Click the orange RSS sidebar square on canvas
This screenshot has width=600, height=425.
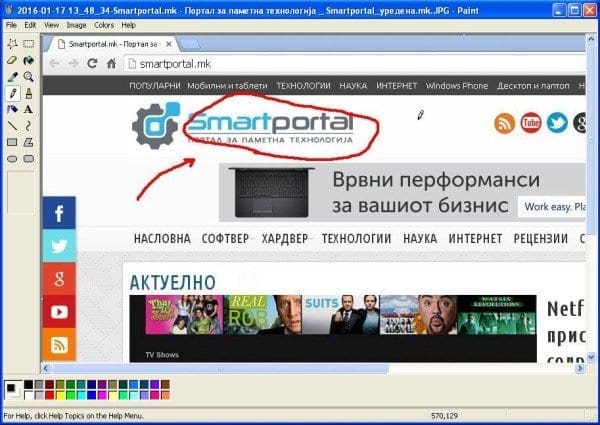click(x=59, y=345)
